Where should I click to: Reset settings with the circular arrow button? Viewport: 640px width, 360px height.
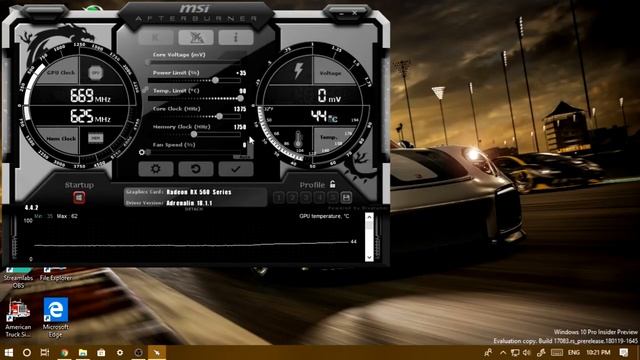(x=196, y=169)
